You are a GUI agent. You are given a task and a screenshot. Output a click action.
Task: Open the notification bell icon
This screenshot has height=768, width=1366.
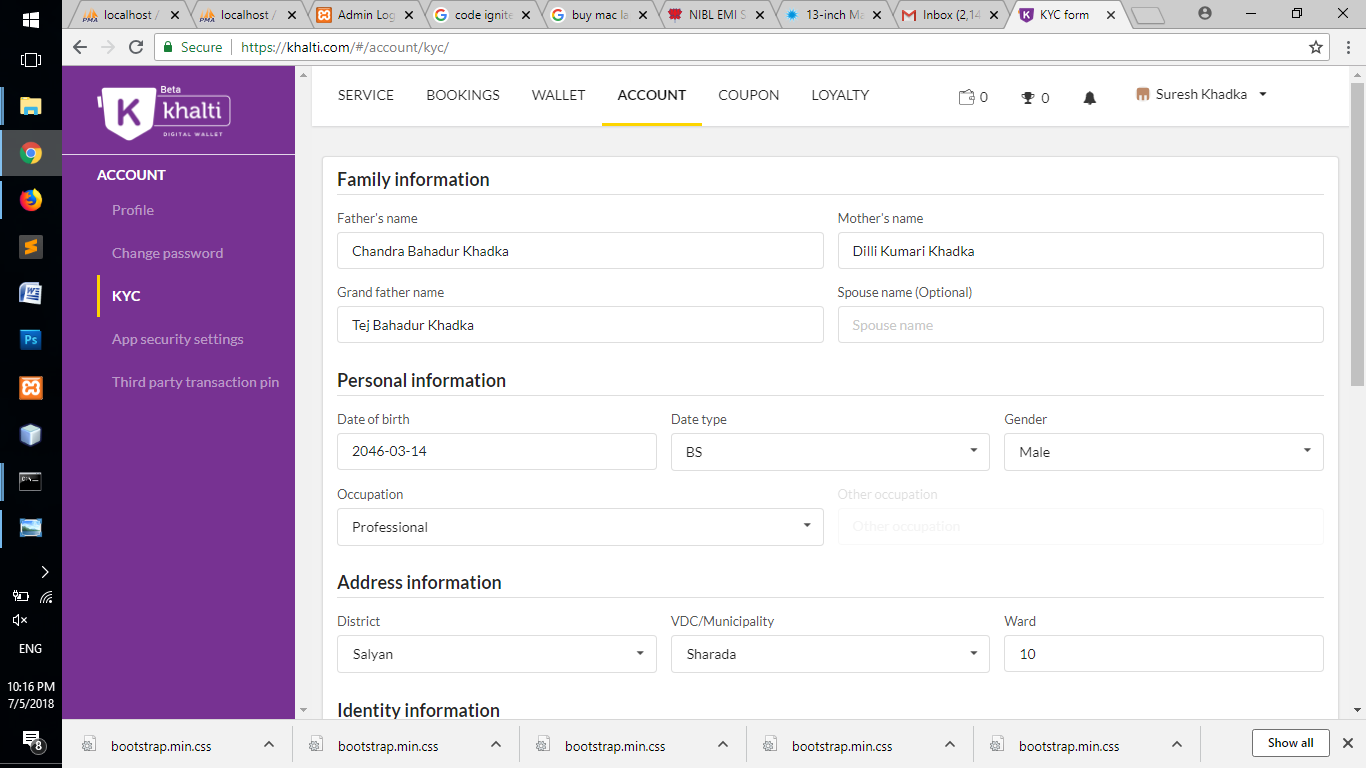1090,98
